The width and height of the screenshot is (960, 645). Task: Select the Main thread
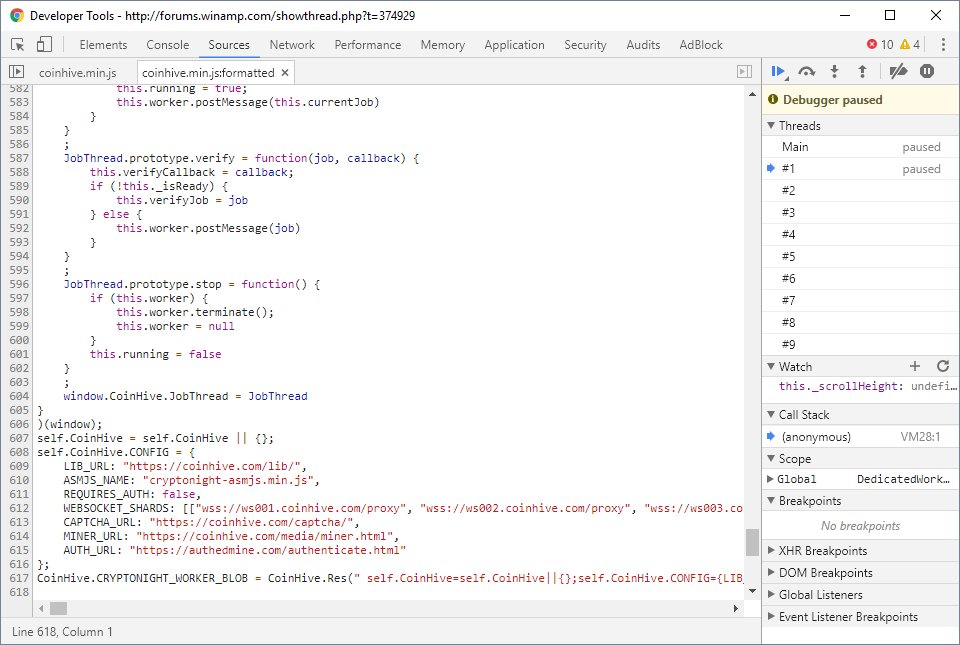point(860,147)
